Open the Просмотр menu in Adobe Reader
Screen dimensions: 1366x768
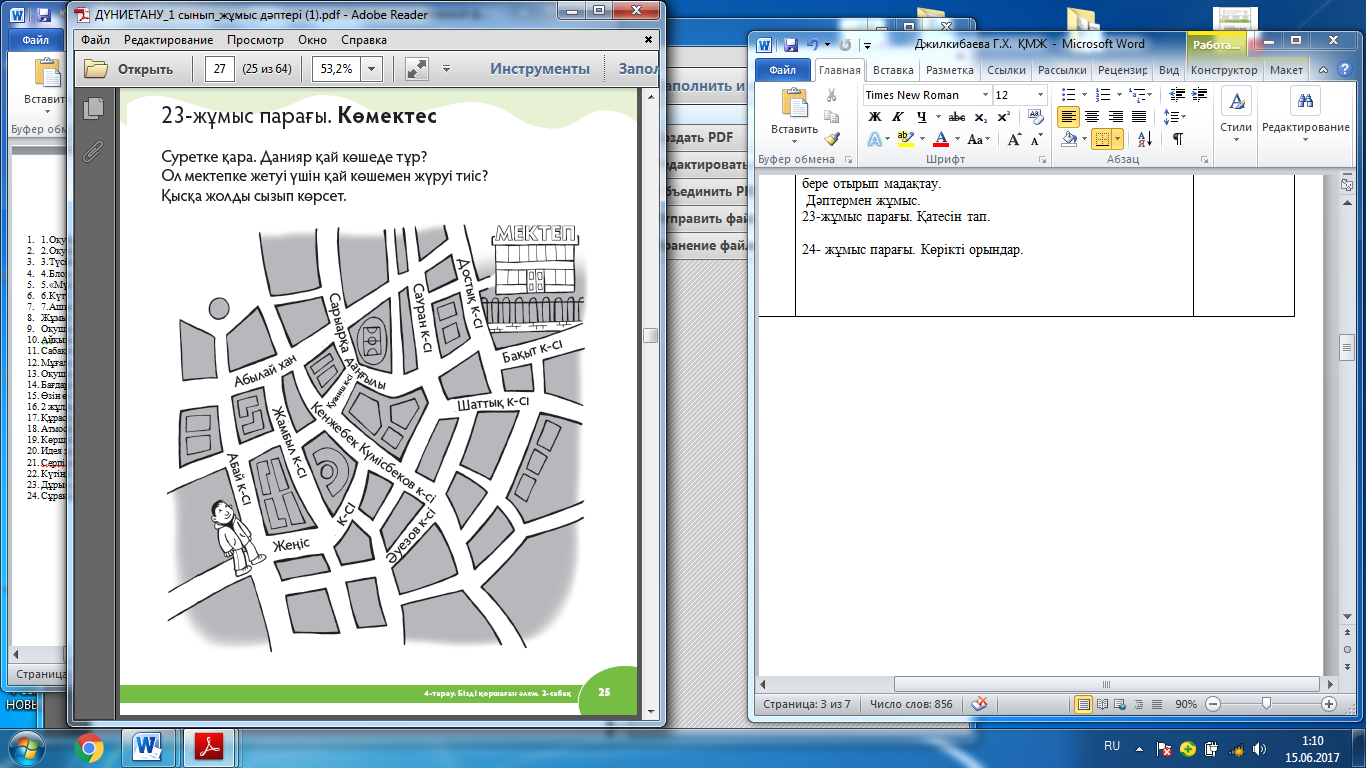[255, 40]
